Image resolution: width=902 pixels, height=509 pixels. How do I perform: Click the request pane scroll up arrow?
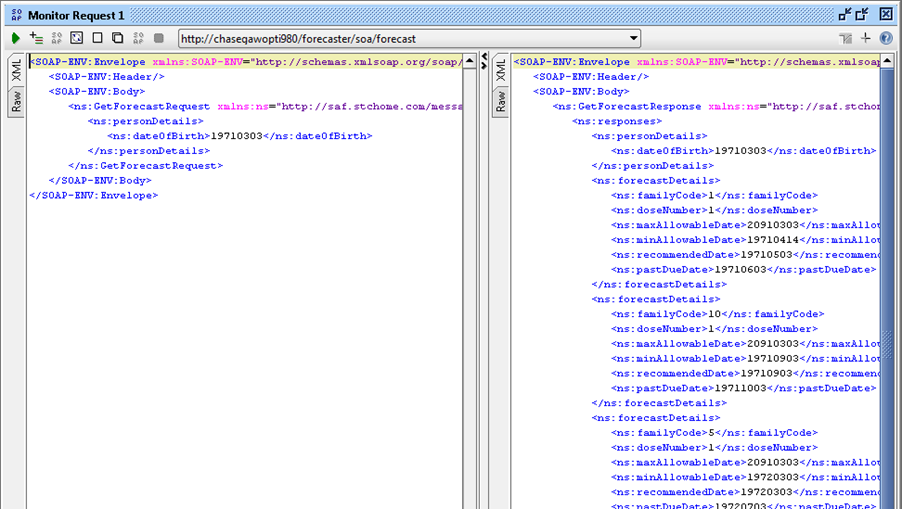click(x=469, y=61)
